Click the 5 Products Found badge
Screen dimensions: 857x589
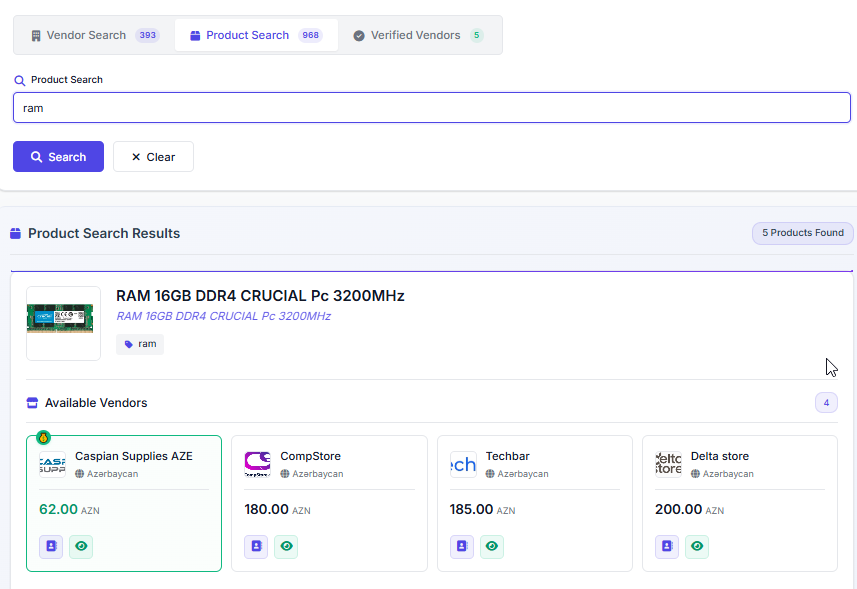[802, 233]
